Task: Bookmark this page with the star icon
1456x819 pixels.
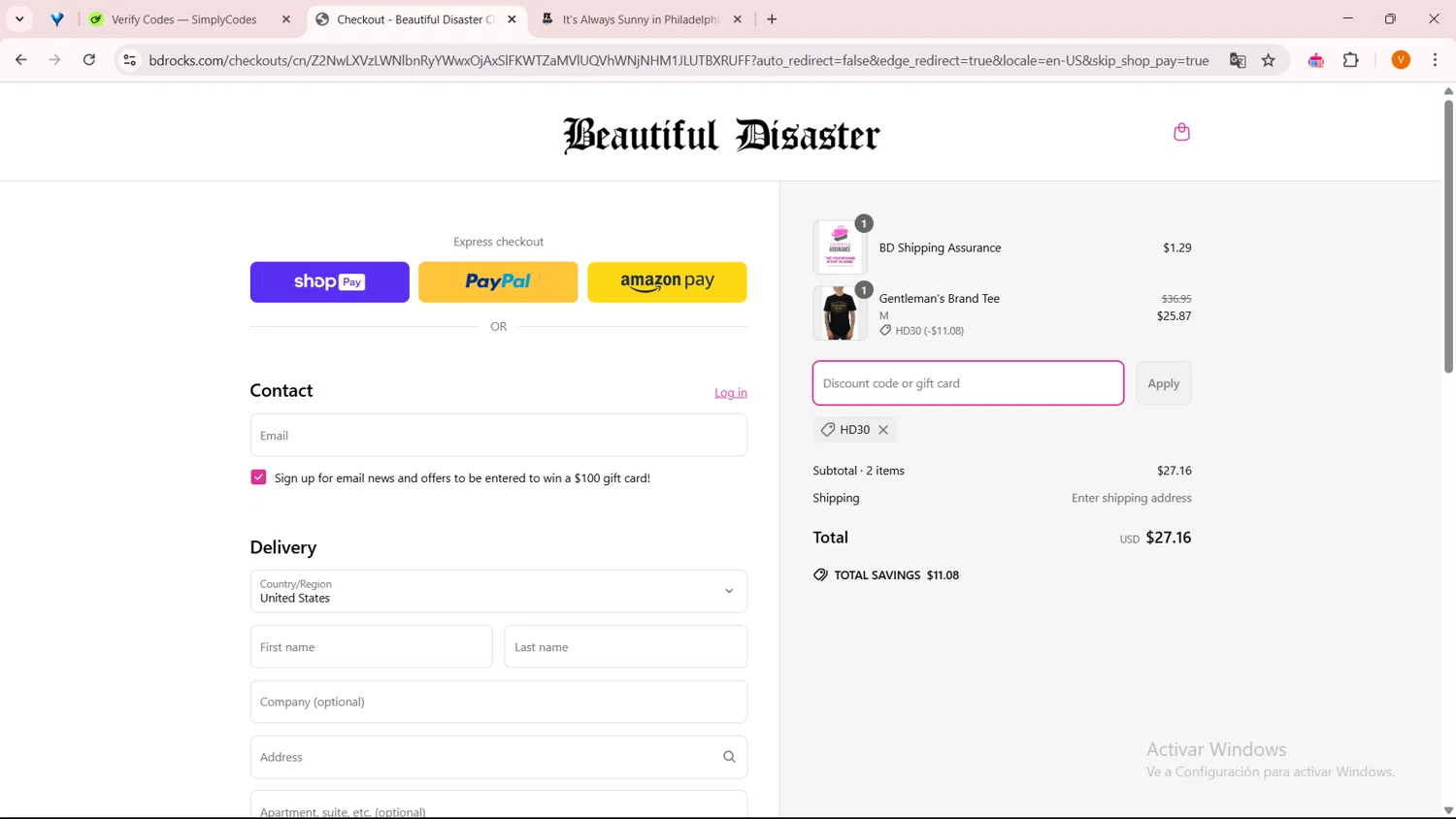Action: coord(1268,60)
